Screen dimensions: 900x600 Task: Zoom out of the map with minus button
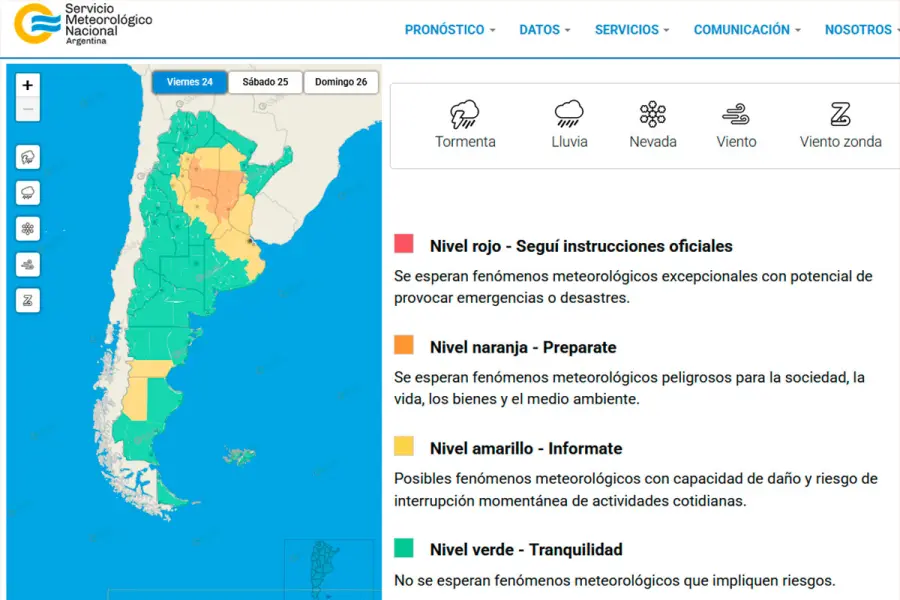coord(28,109)
